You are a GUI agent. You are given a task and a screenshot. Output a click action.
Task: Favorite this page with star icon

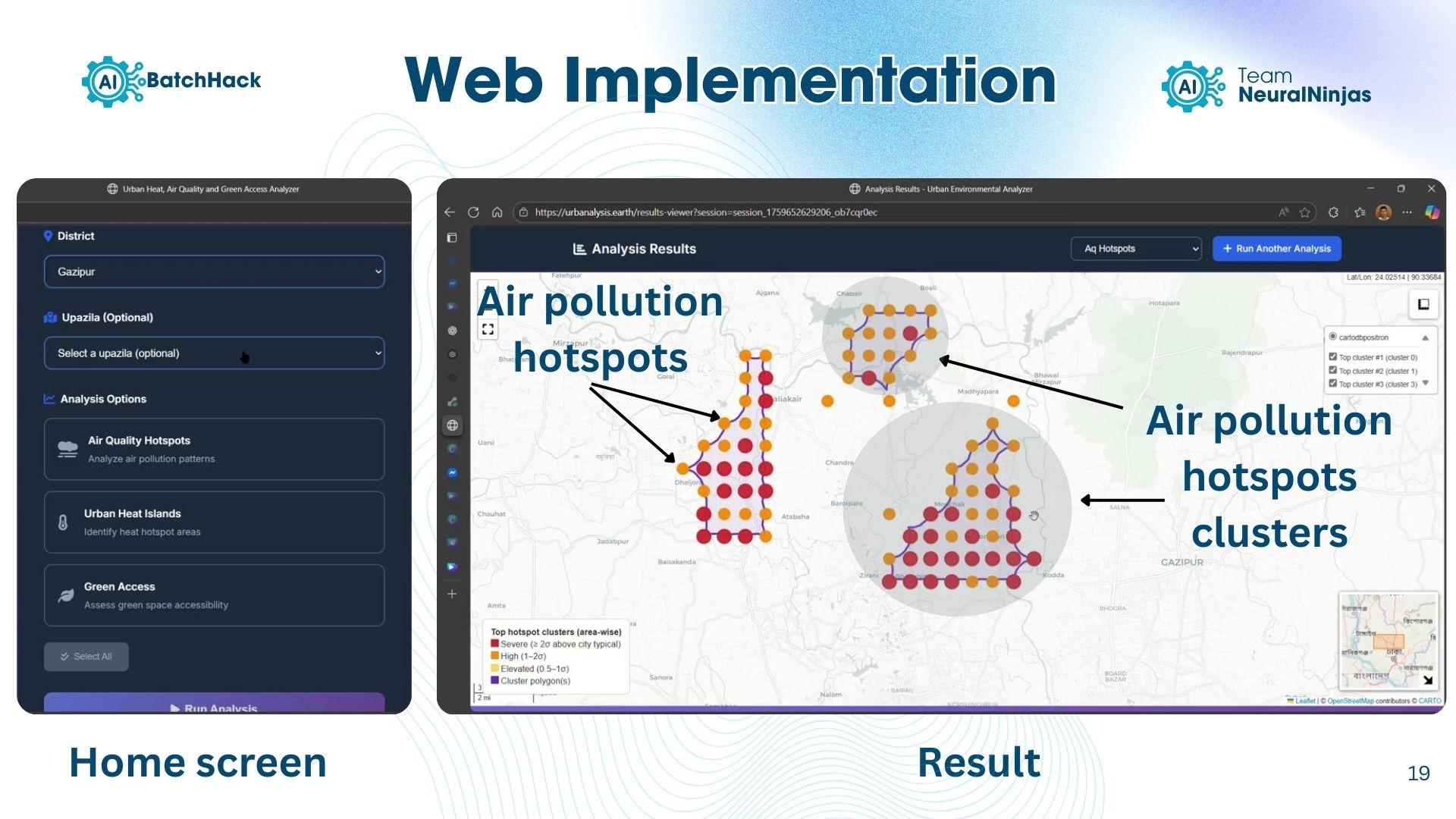click(x=1304, y=212)
